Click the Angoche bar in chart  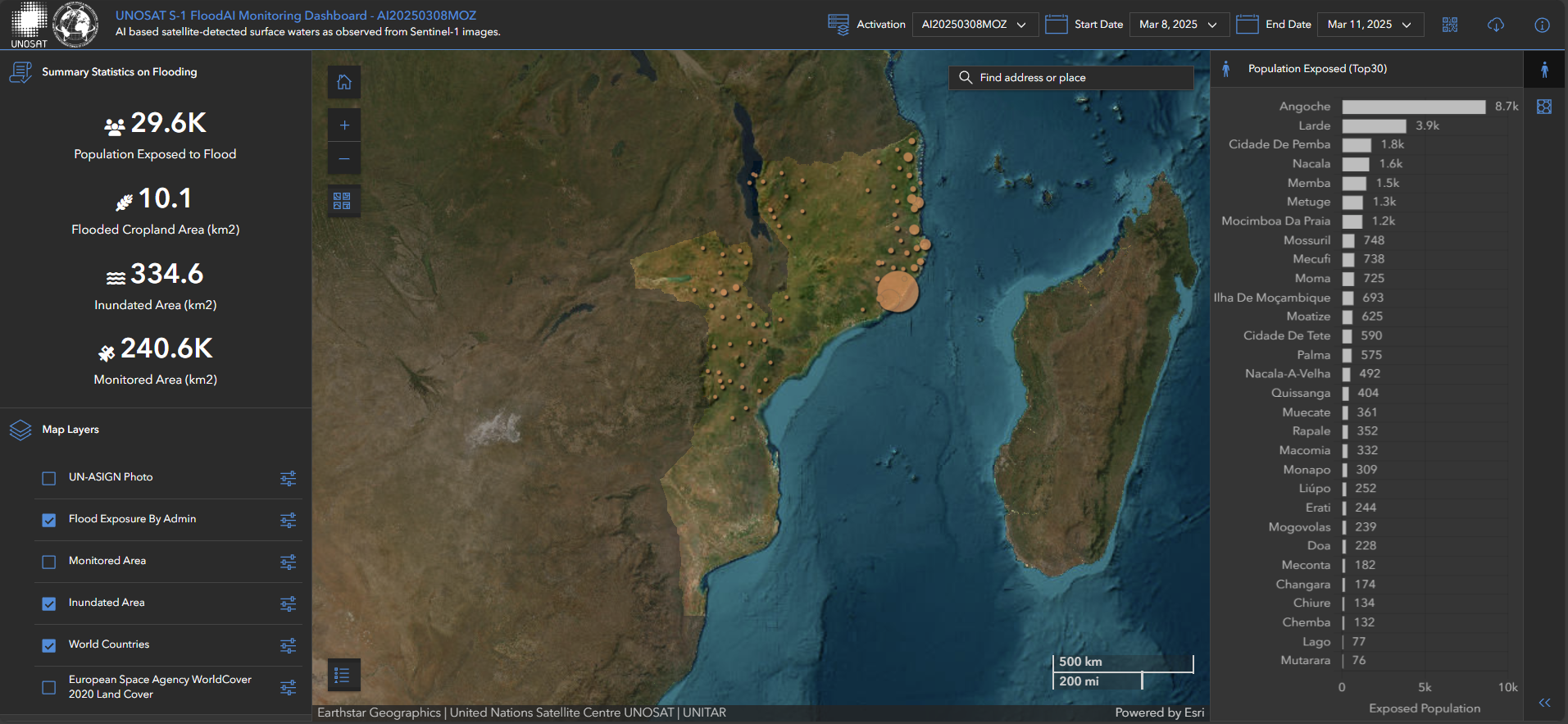coord(1413,107)
